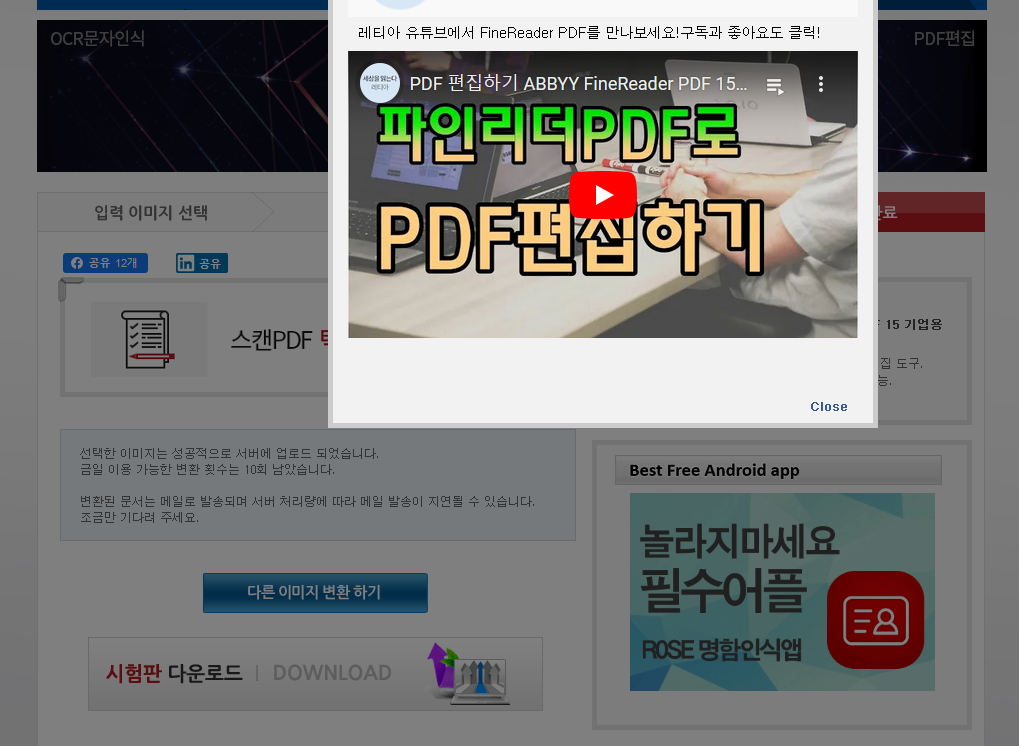The width and height of the screenshot is (1019, 746).
Task: Open the YouTube video more options menu
Action: pyautogui.click(x=821, y=84)
